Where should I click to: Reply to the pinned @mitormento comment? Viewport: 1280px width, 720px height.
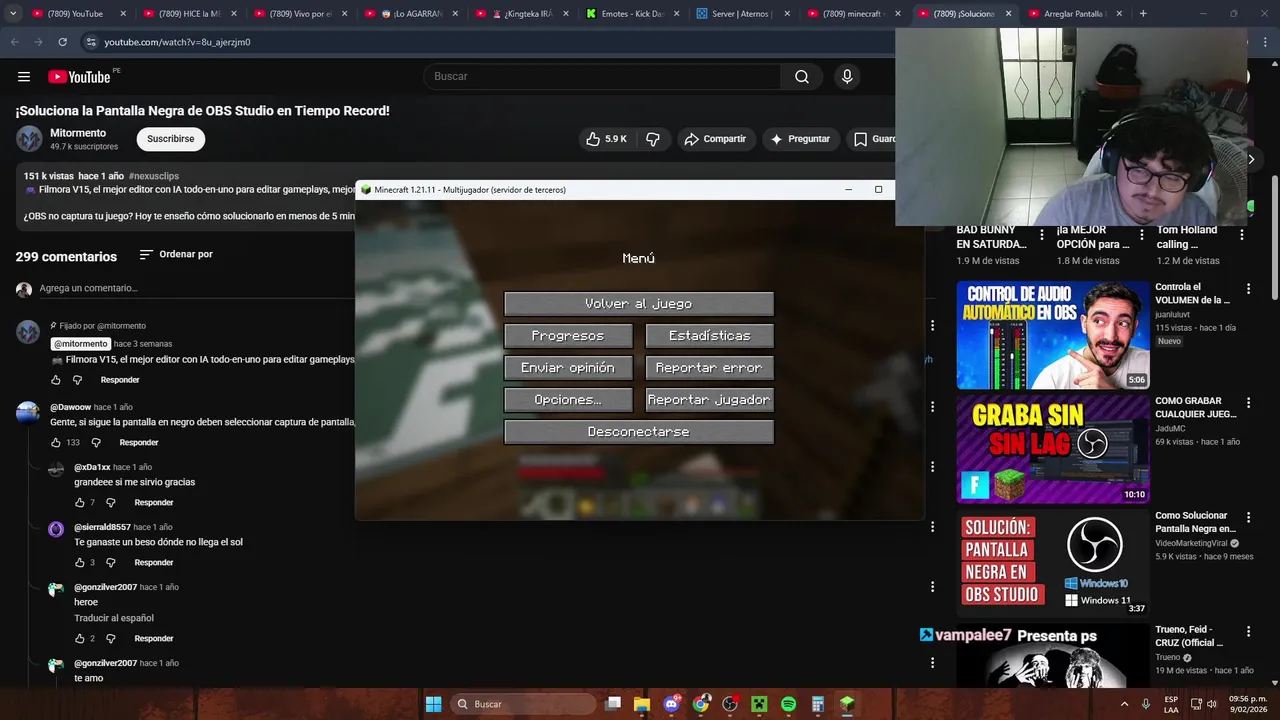click(x=120, y=380)
